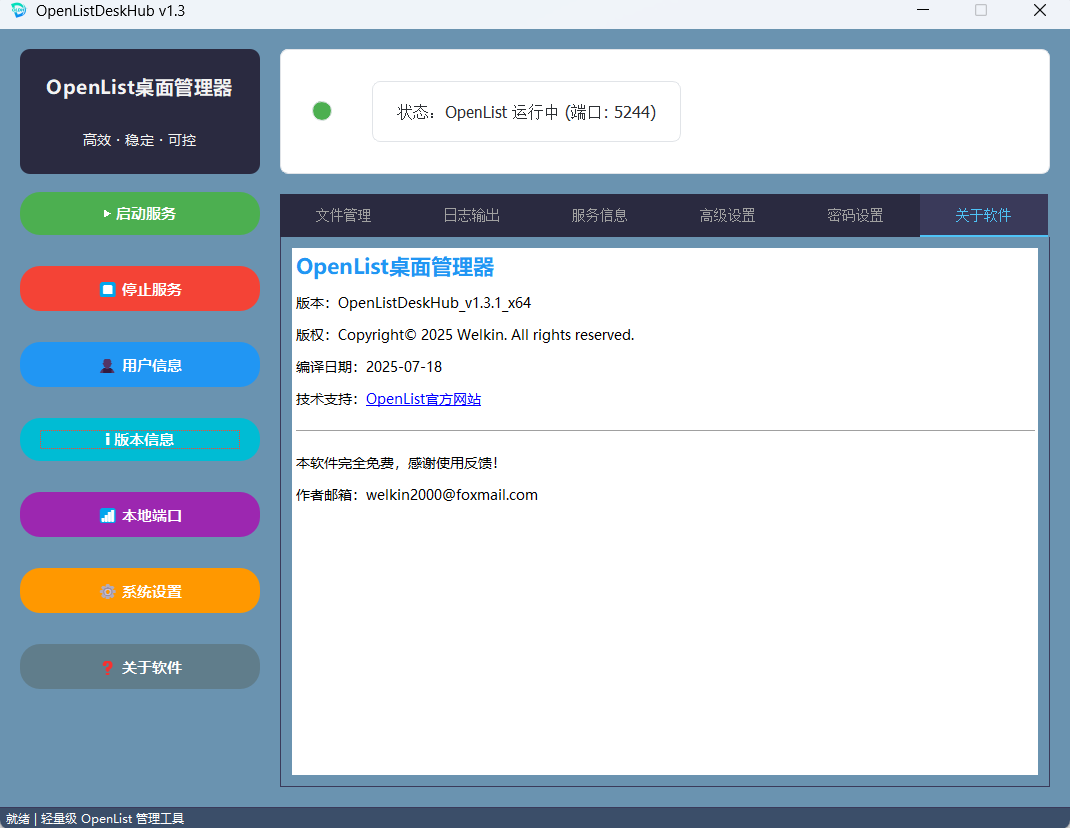The height and width of the screenshot is (828, 1070).
Task: Click the bar chart icon on 本地端口
Action: [107, 515]
